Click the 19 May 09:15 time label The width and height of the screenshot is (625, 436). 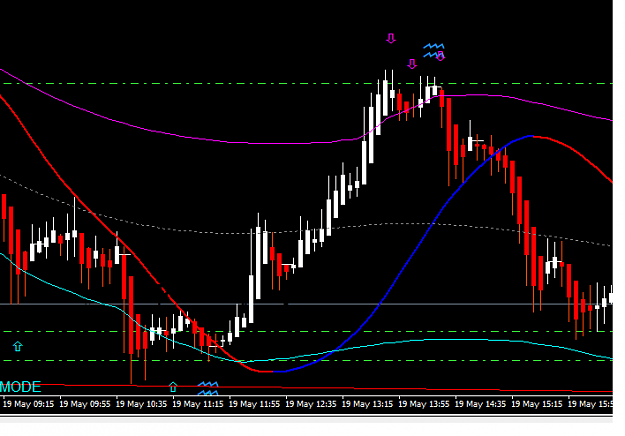28,404
